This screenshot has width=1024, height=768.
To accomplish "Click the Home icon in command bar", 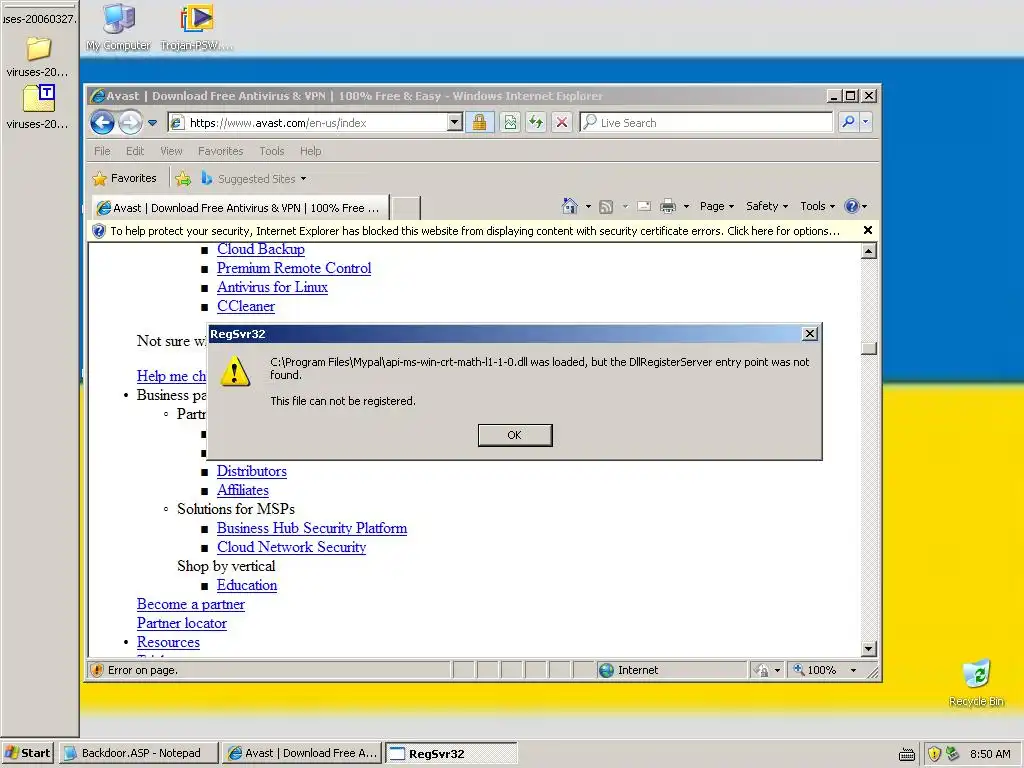I will pos(569,206).
